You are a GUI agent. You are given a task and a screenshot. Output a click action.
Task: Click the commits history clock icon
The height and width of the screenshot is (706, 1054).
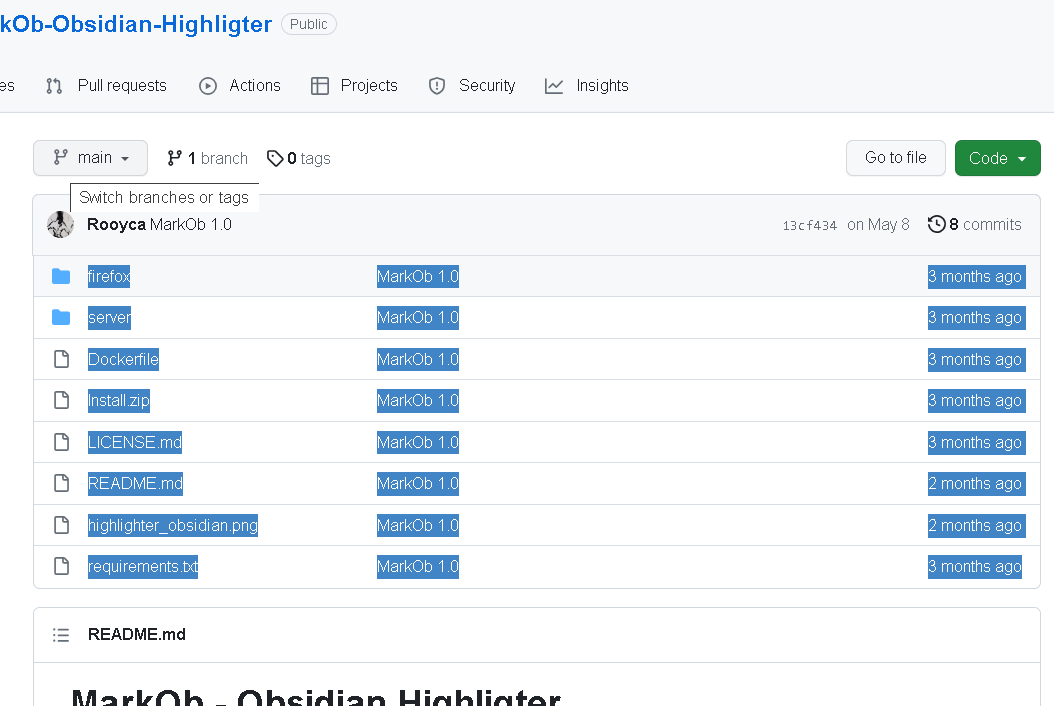click(x=936, y=224)
